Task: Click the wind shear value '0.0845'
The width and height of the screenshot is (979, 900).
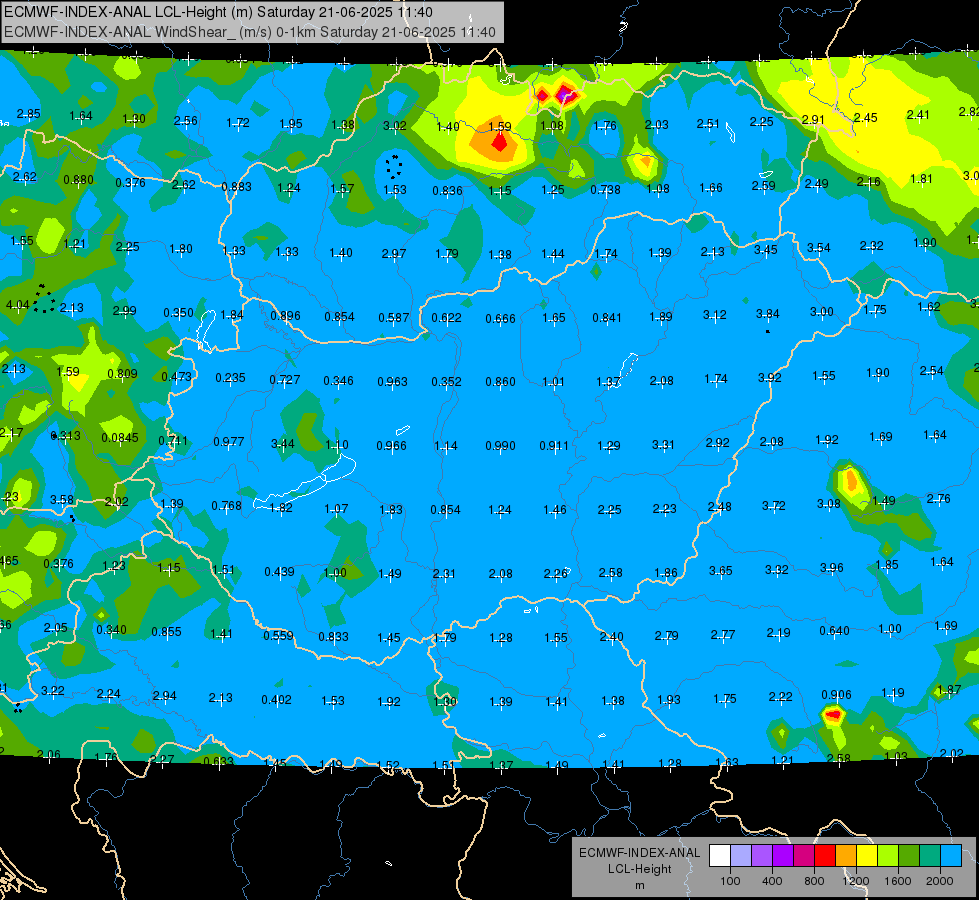Action: click(120, 438)
